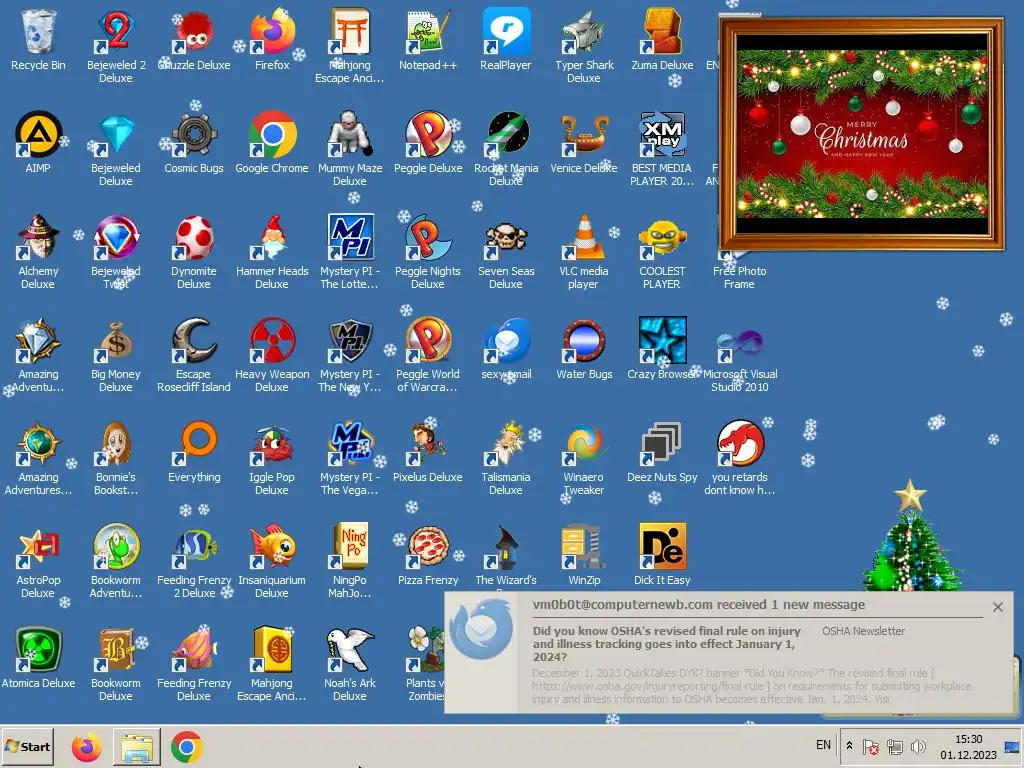The image size is (1024, 768).
Task: Click the AstroPop Deluxe icon
Action: click(38, 547)
